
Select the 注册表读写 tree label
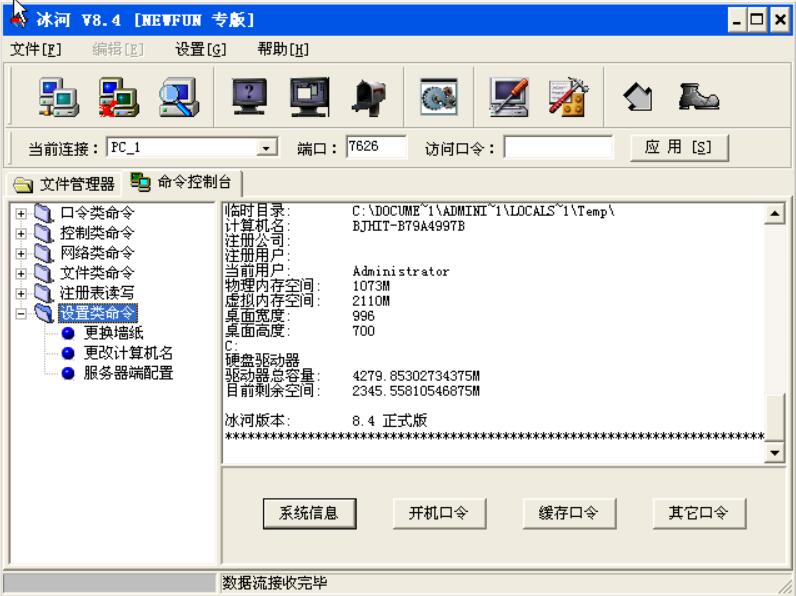coord(97,293)
